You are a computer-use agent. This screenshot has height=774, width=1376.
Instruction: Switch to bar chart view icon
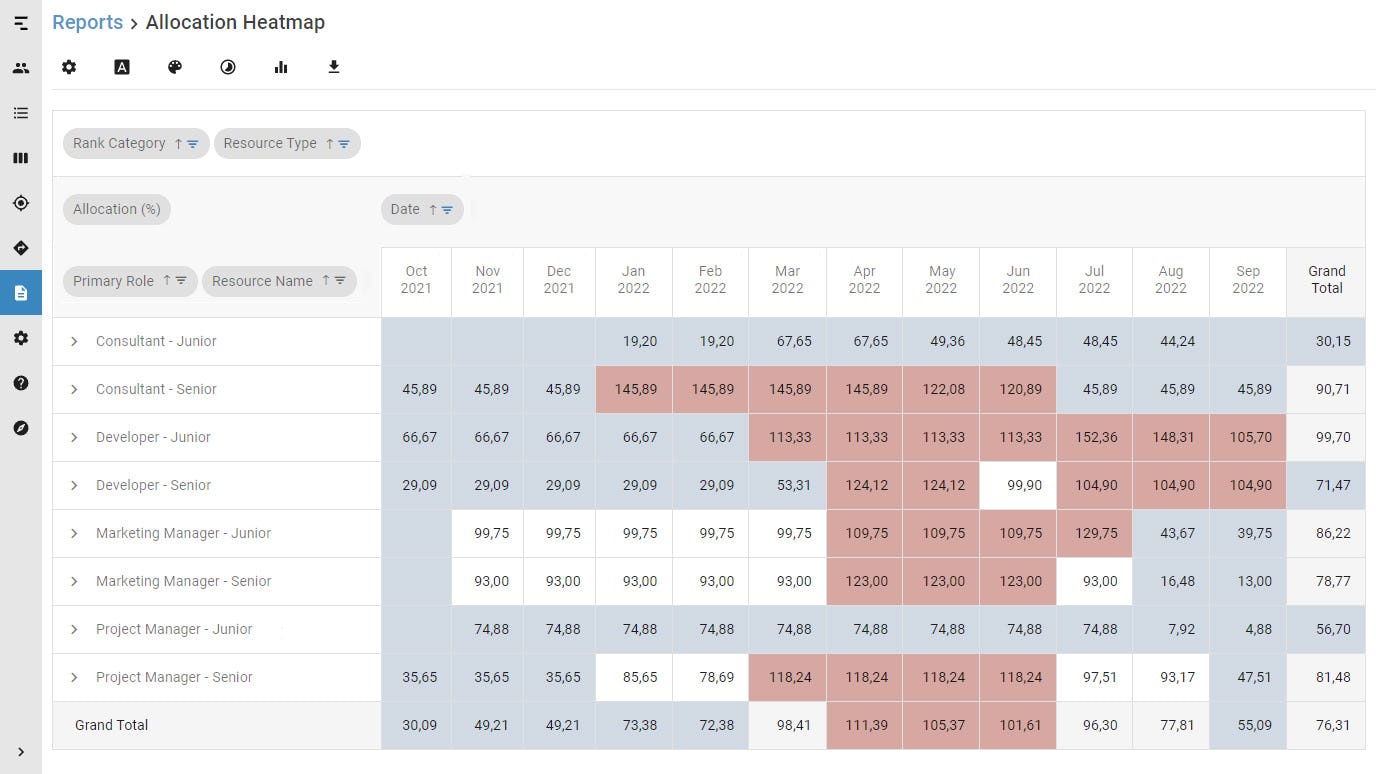(x=280, y=67)
